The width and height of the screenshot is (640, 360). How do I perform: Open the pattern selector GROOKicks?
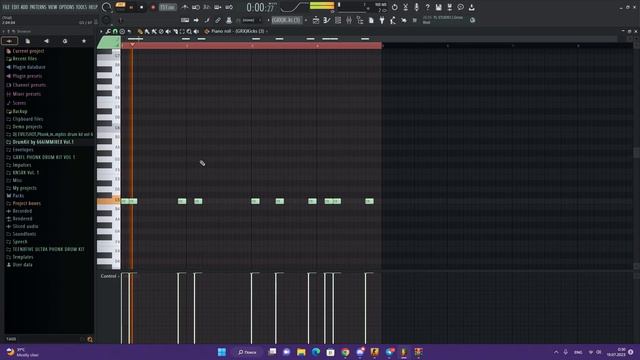[287, 20]
